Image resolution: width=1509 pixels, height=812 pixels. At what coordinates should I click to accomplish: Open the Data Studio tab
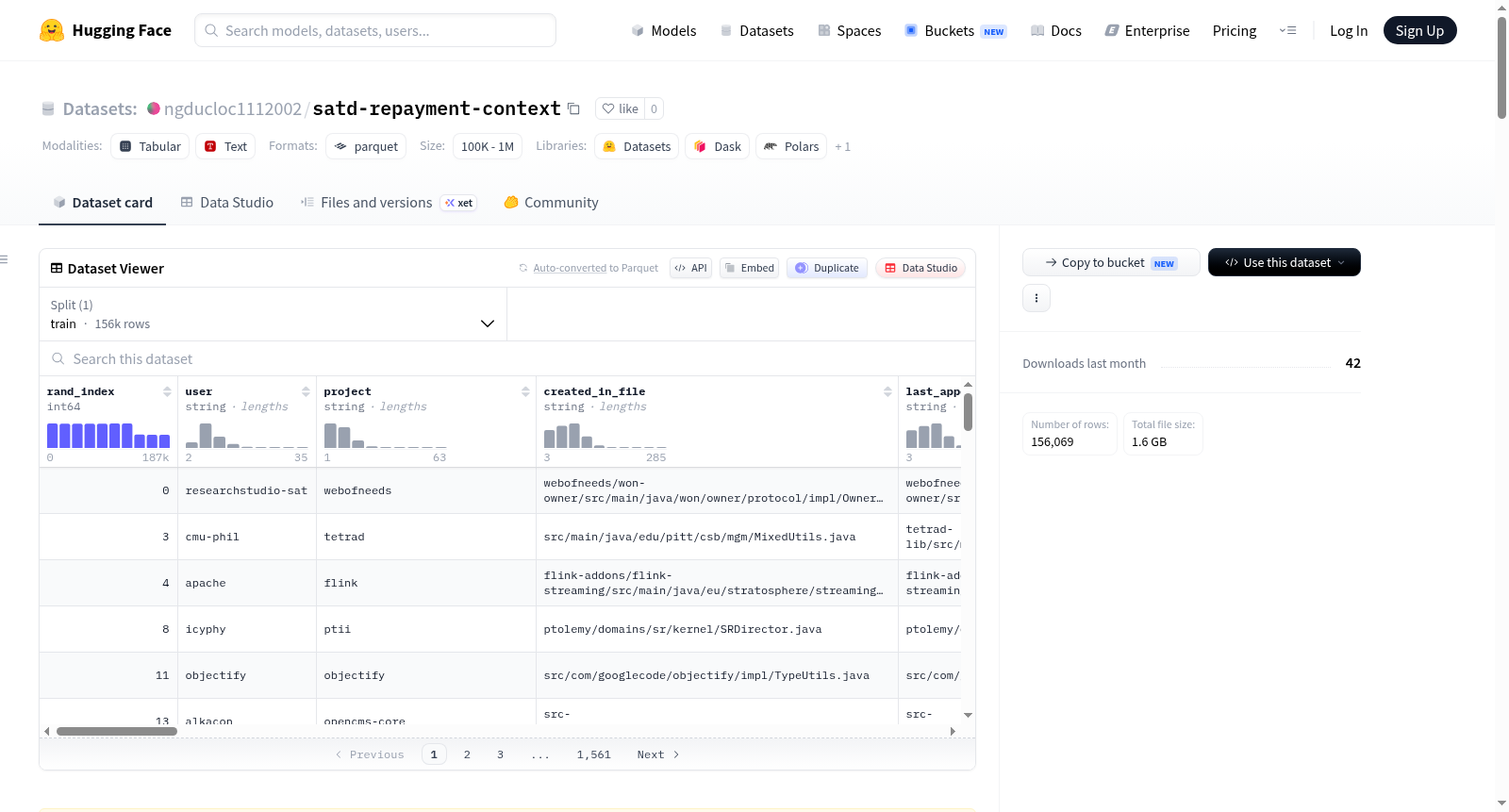(227, 203)
